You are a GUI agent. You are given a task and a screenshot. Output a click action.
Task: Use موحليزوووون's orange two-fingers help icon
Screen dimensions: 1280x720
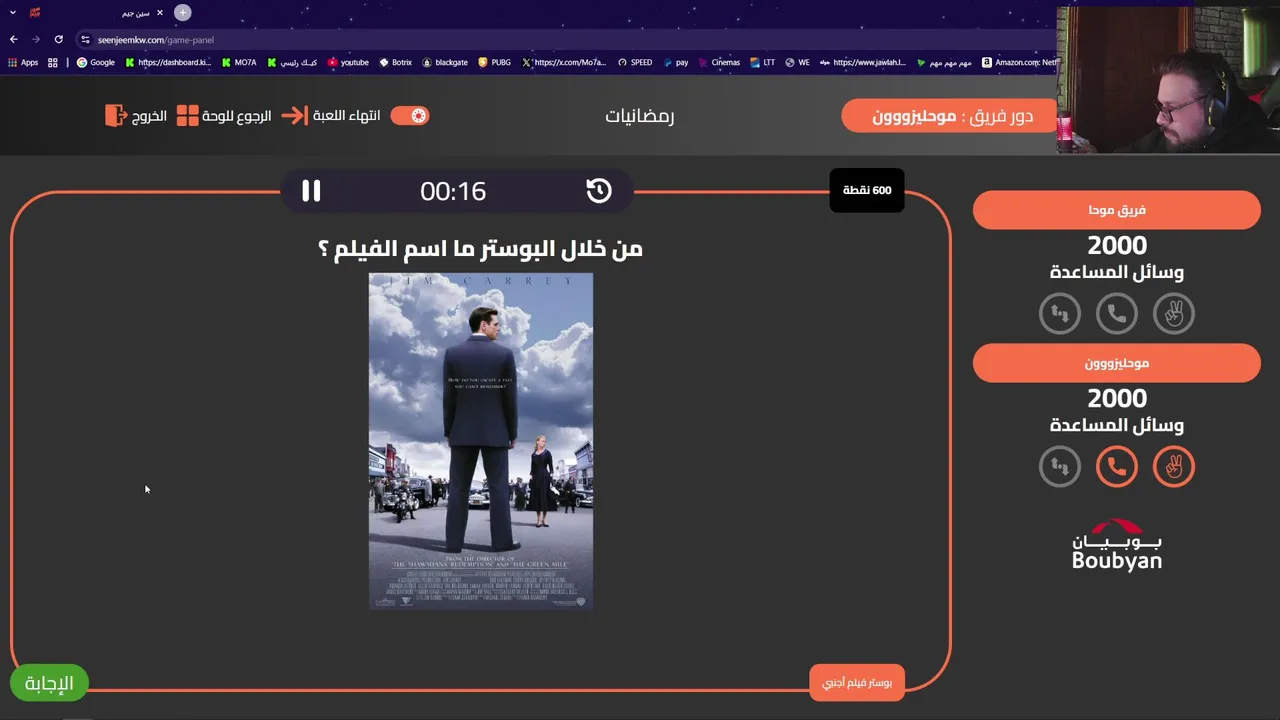[1174, 466]
